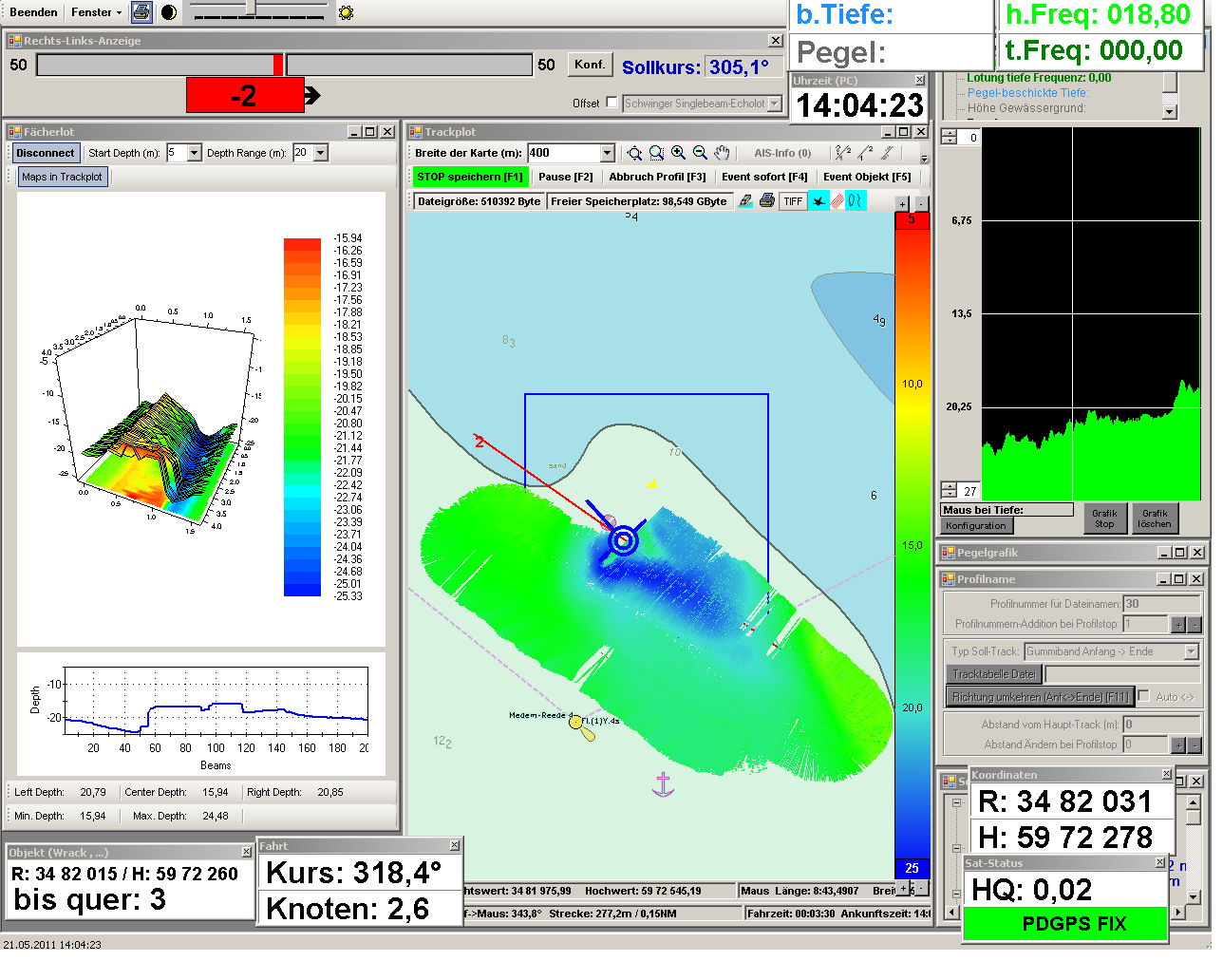Click the zoom out magnifier icon
Viewport: 1223px width, 980px height.
700,153
